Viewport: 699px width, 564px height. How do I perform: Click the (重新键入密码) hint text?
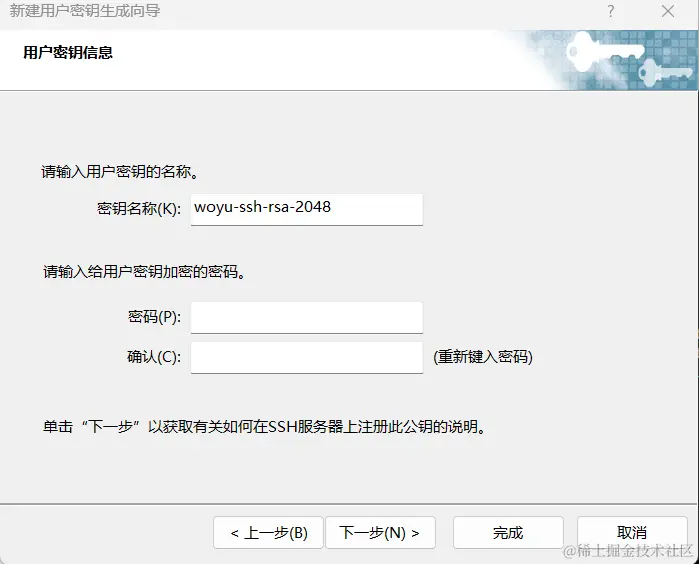pyautogui.click(x=483, y=357)
